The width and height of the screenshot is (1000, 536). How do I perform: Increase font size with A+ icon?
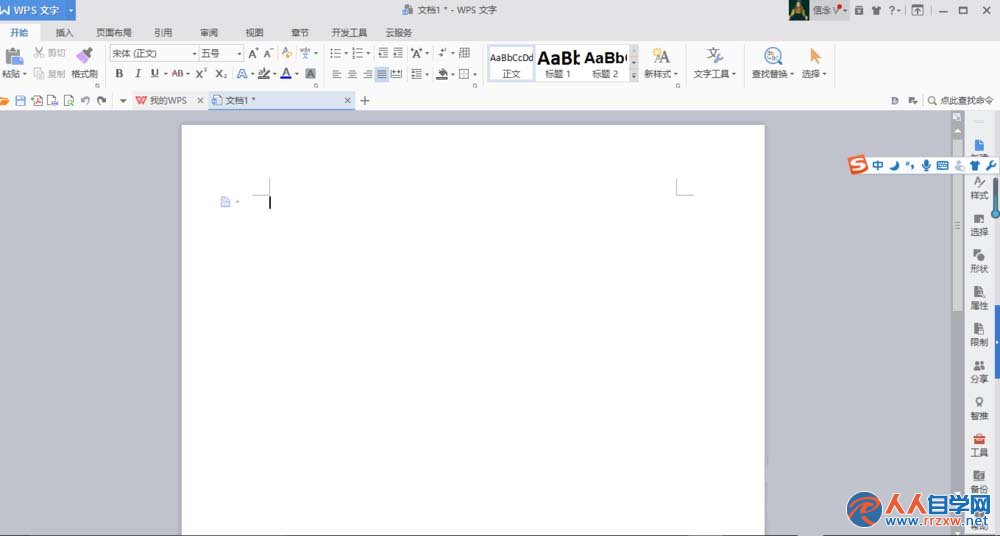[253, 53]
